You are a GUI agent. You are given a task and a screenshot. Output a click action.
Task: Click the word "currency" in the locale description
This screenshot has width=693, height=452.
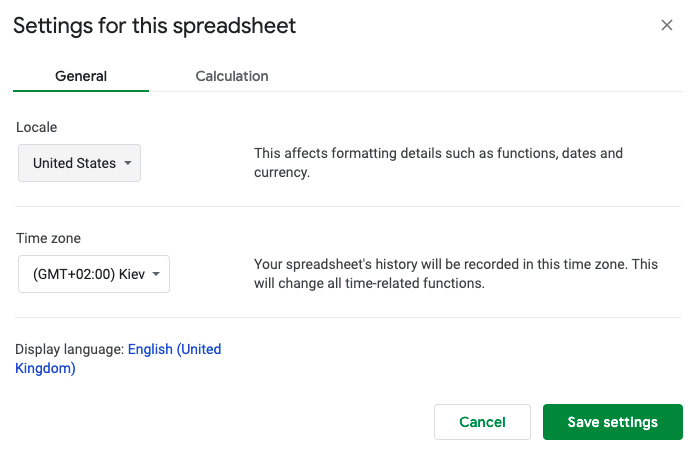282,172
